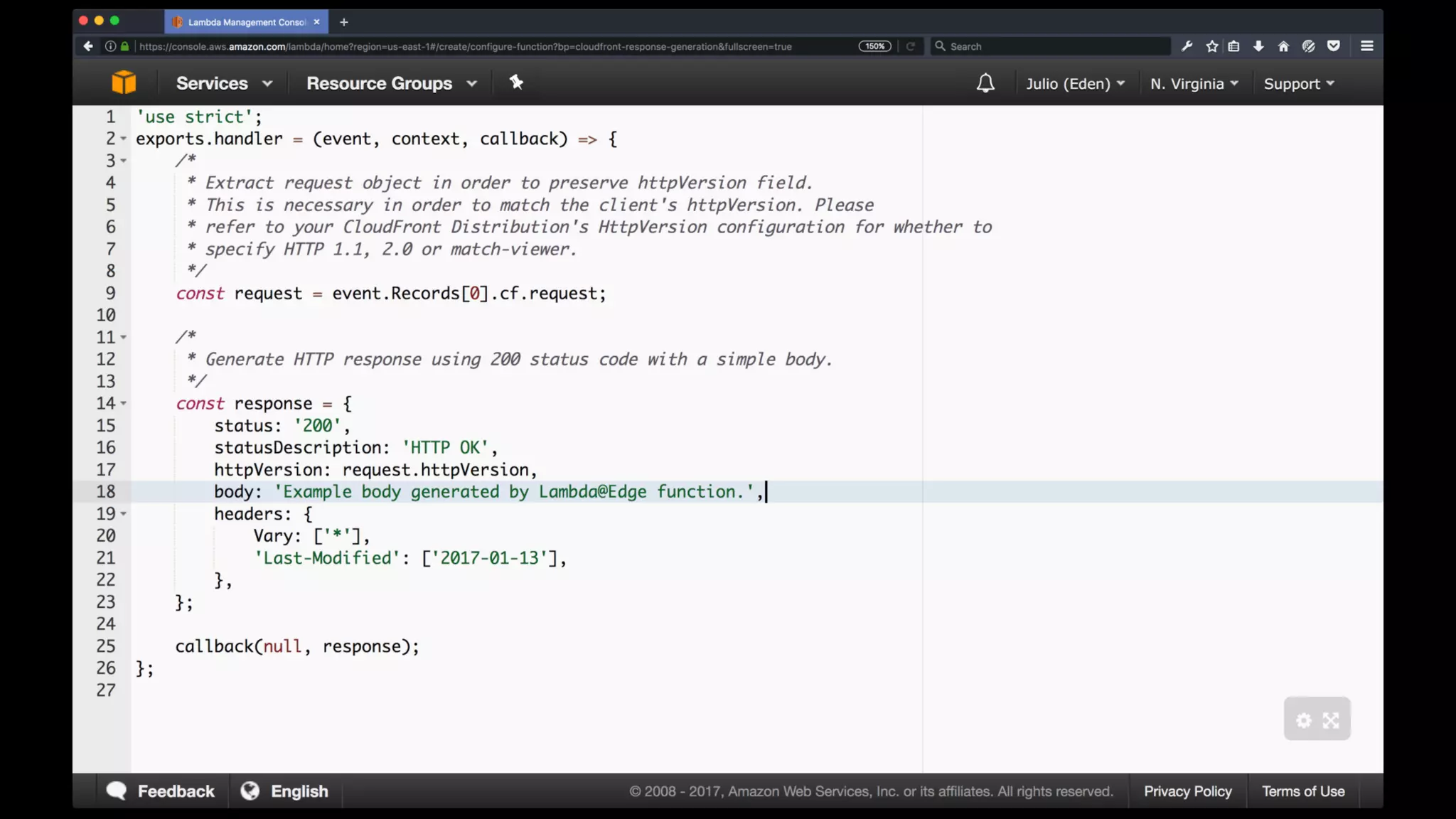The height and width of the screenshot is (819, 1456).
Task: Click the '200' status value
Action: point(317,425)
